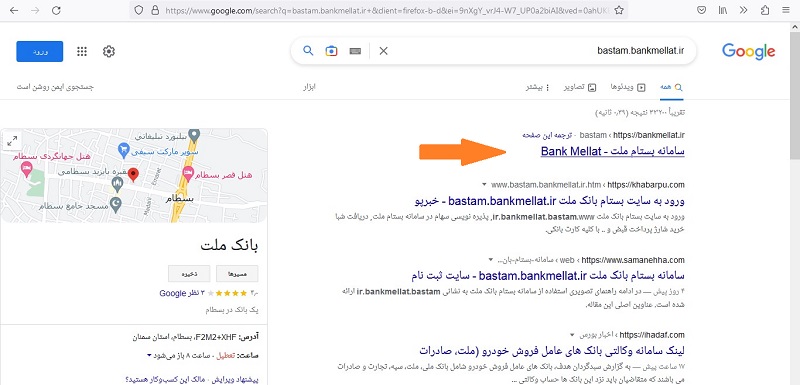Open the Google apps grid

tap(82, 52)
